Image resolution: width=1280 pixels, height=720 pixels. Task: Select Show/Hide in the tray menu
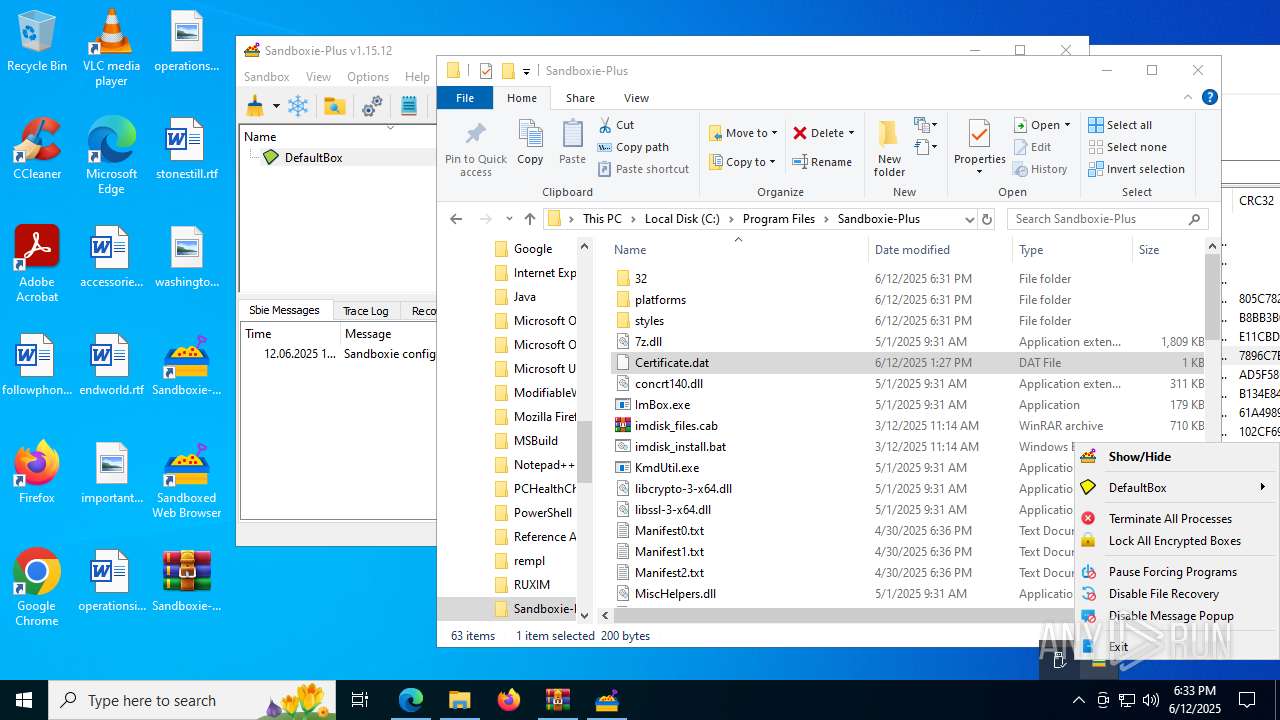coord(1140,457)
